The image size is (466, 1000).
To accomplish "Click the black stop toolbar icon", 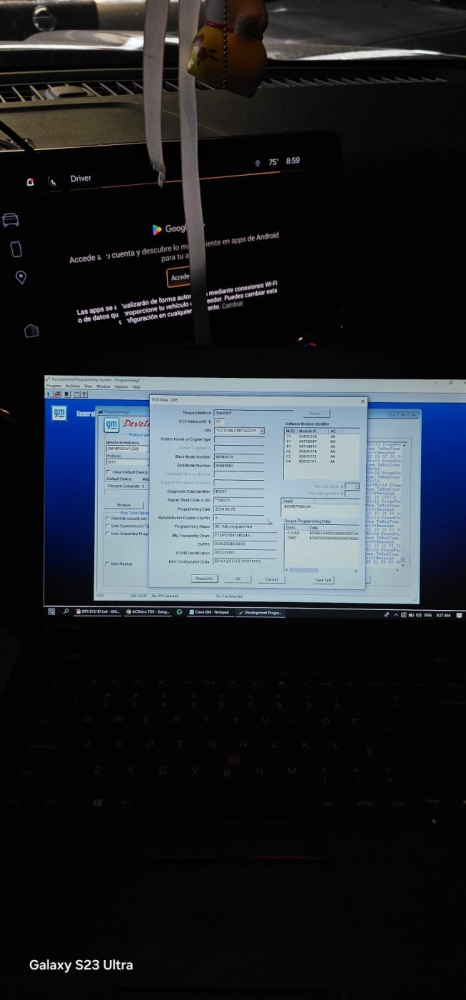I will coord(67,394).
